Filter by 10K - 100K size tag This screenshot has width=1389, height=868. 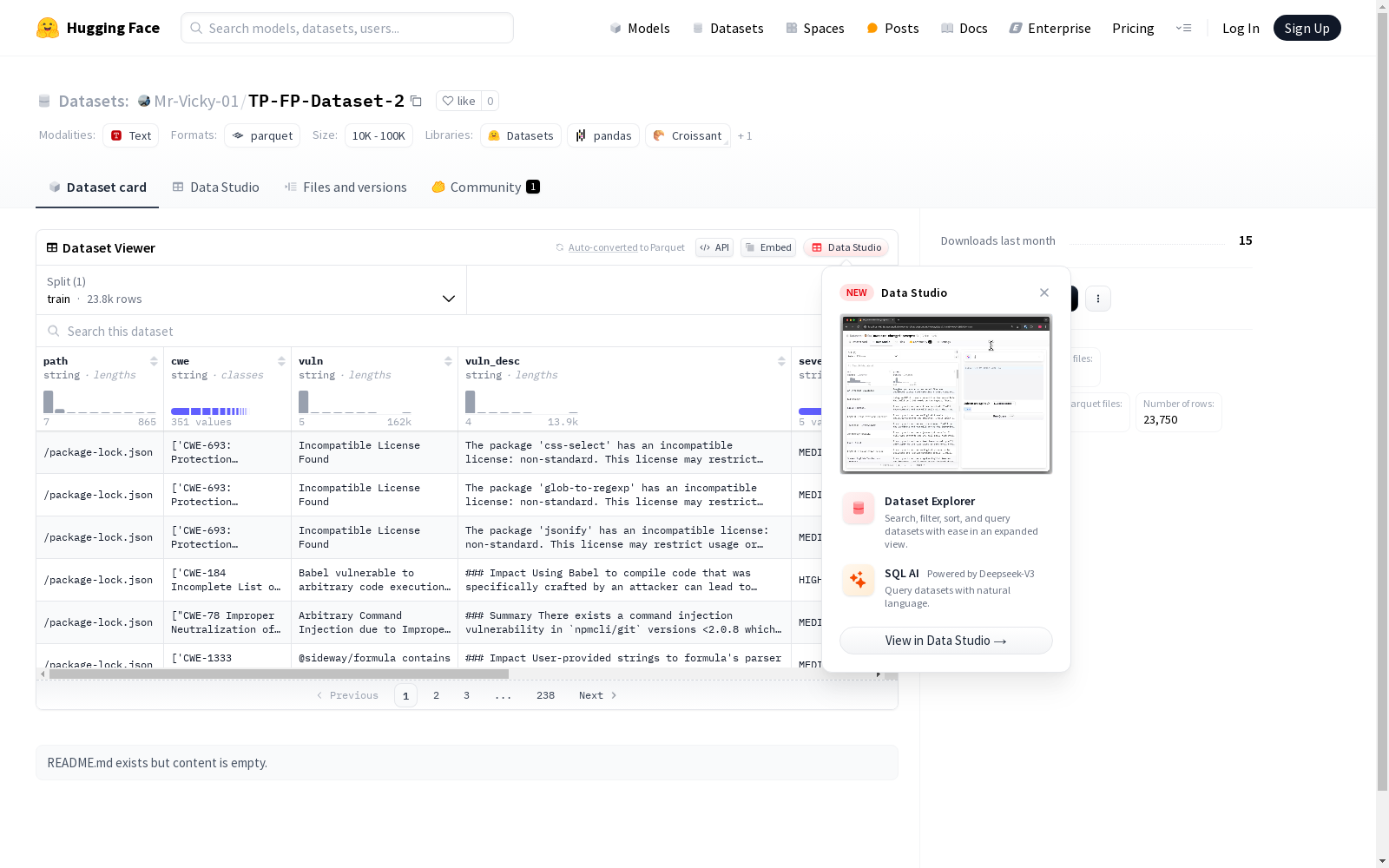point(379,135)
